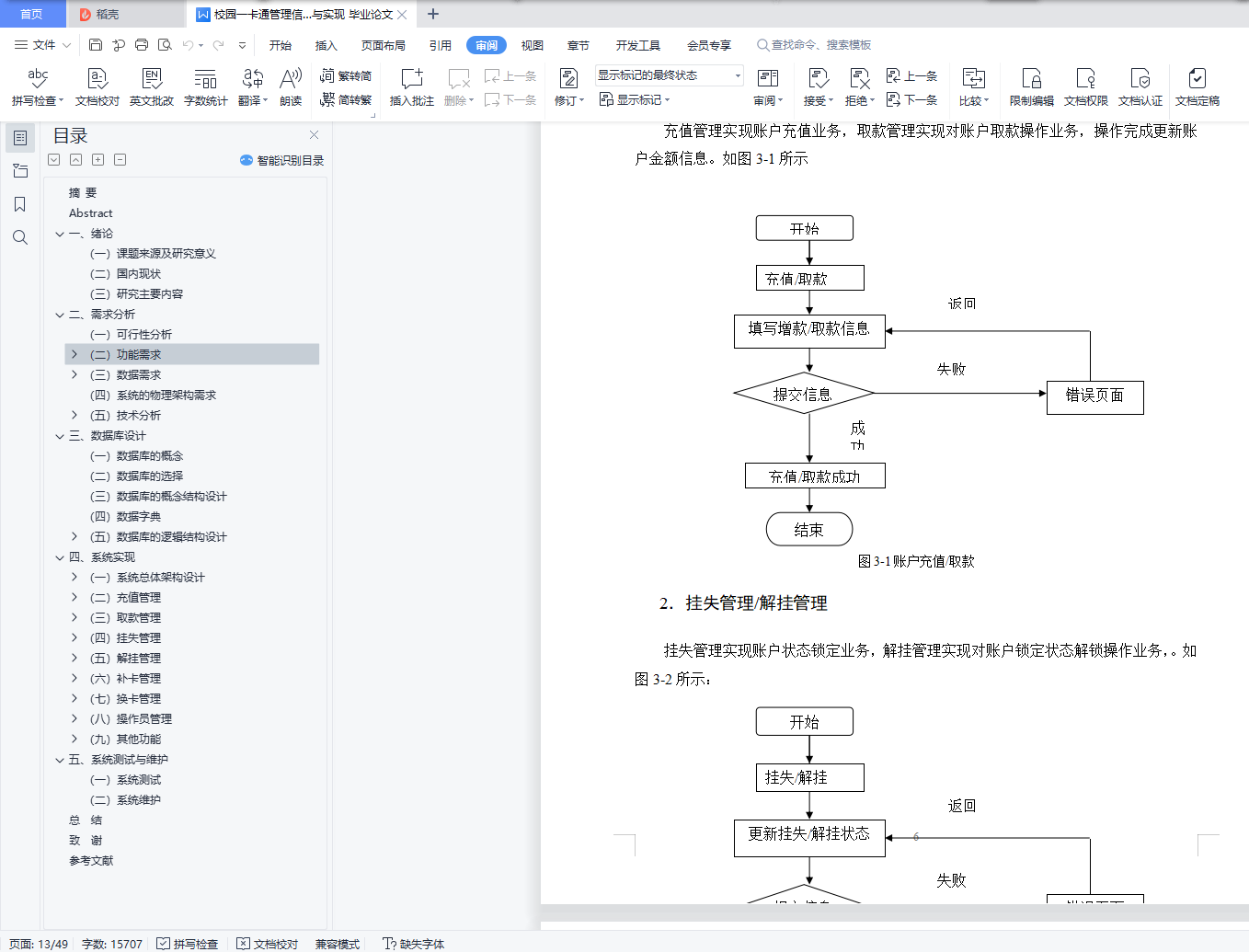Switch to the 引用 ribbon tab
The height and width of the screenshot is (952, 1249).
(441, 45)
